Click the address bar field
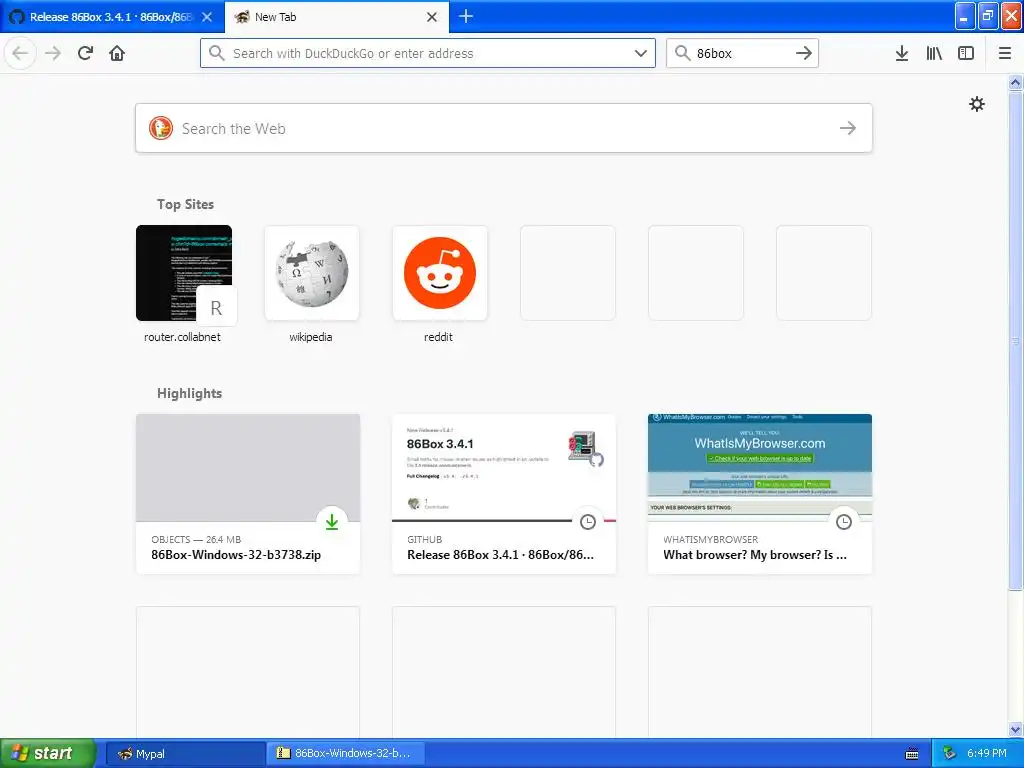1024x768 pixels. click(428, 53)
